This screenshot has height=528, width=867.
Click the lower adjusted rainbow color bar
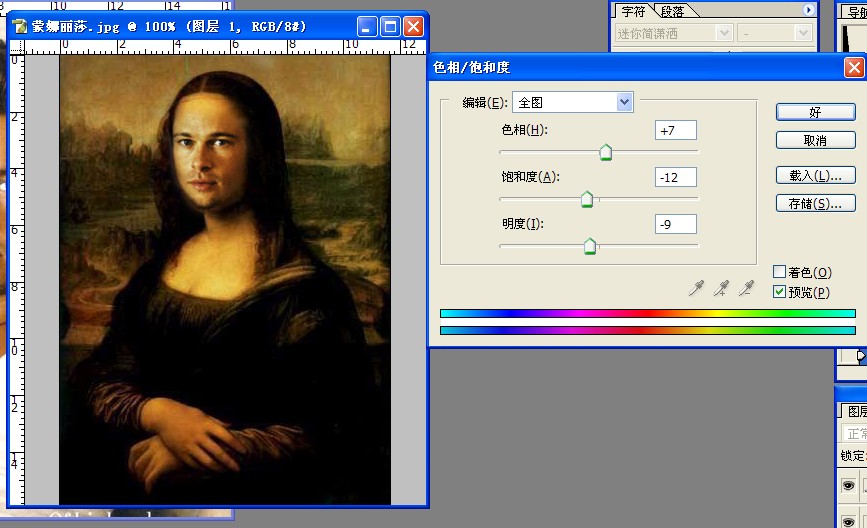click(x=647, y=330)
